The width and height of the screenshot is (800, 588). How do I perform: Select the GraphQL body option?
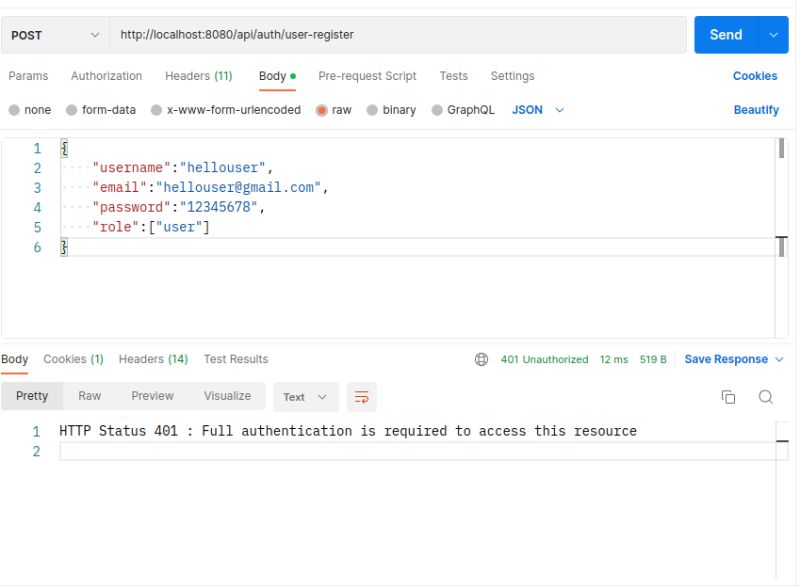point(439,110)
